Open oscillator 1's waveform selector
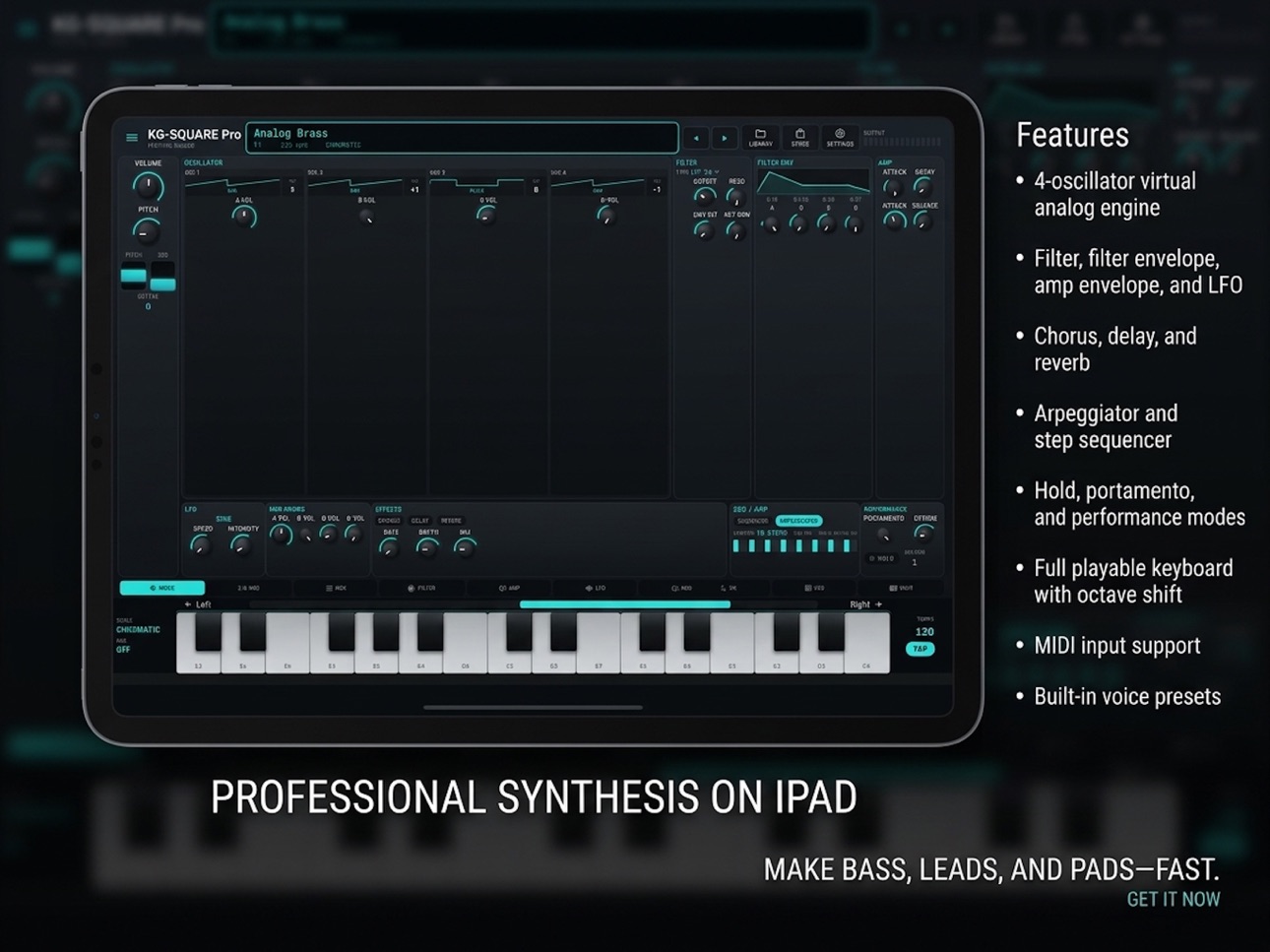Viewport: 1270px width, 952px height. point(232,185)
